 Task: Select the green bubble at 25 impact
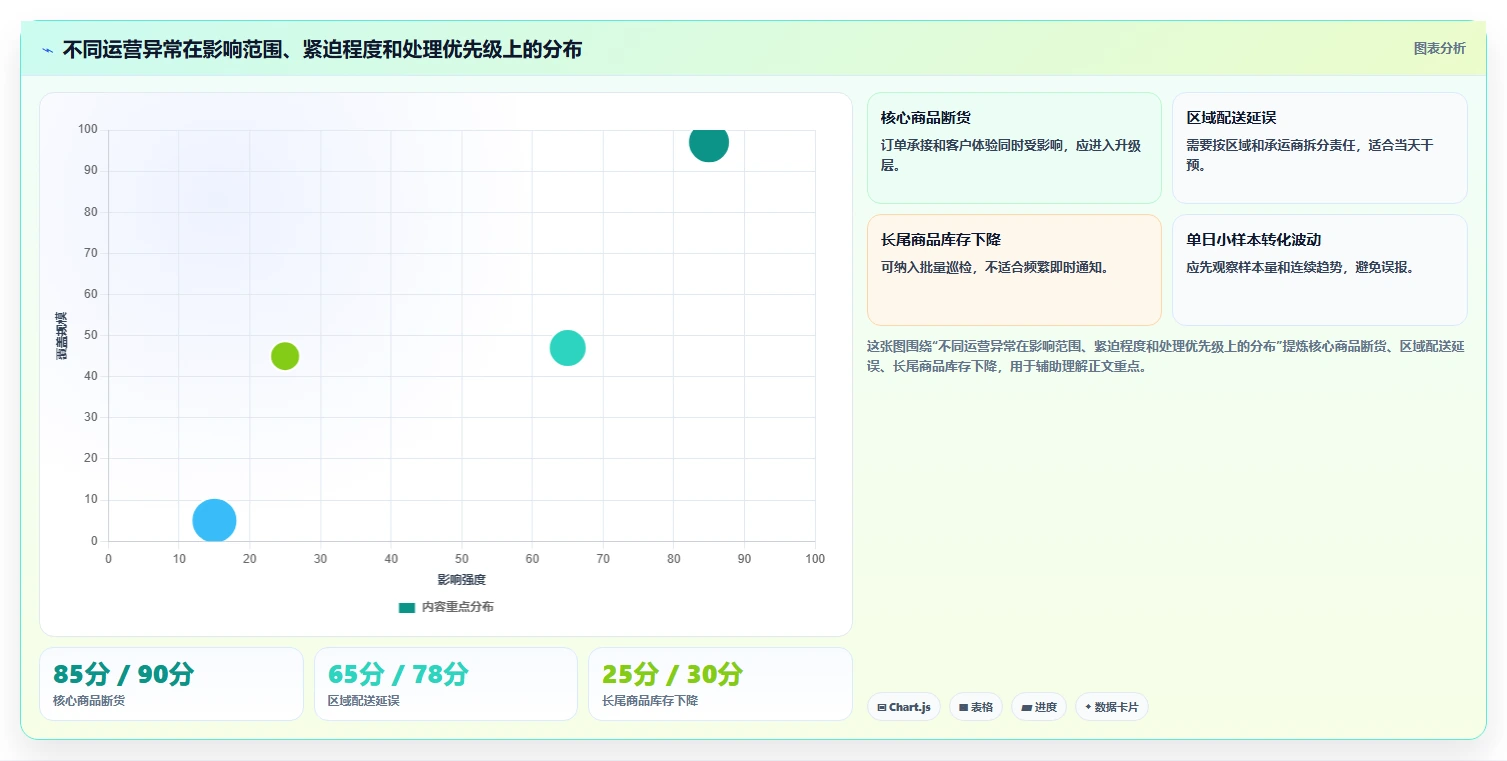tap(285, 356)
